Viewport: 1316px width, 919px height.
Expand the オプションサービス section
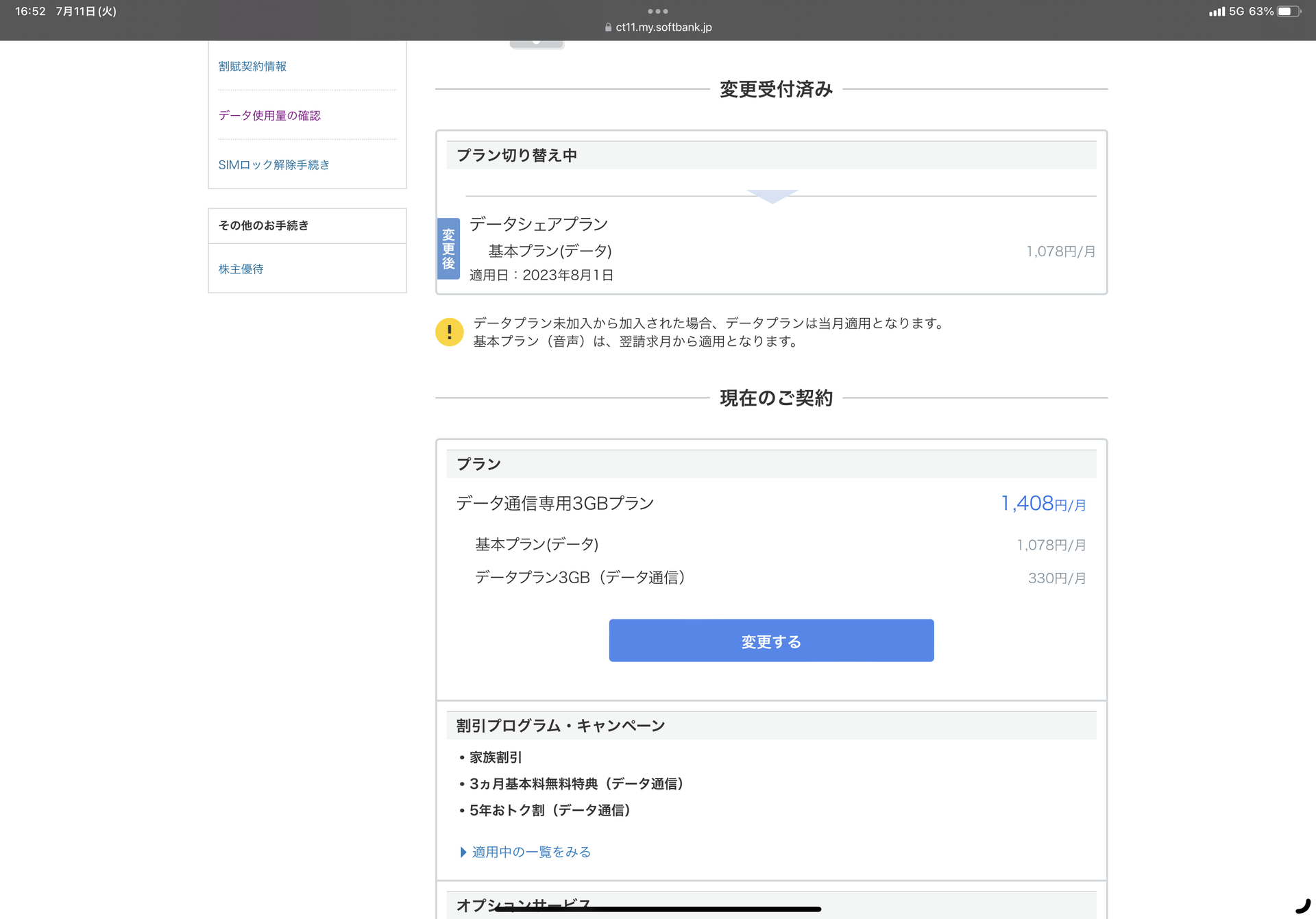click(523, 905)
